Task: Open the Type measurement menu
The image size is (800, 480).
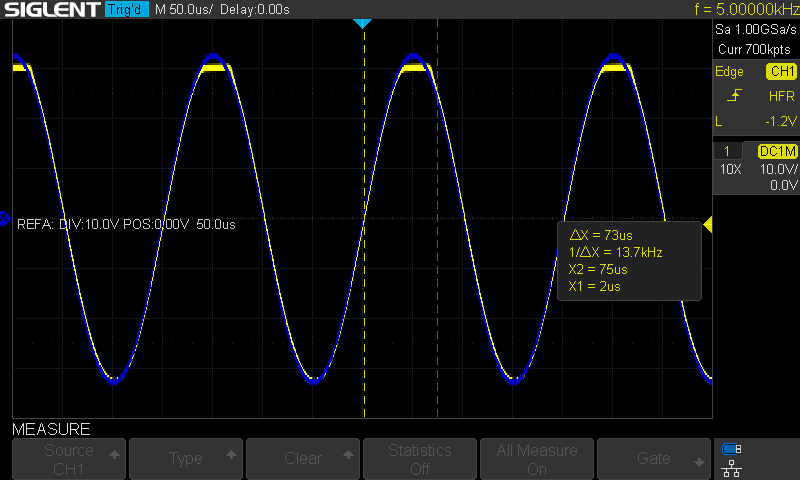Action: pyautogui.click(x=186, y=459)
